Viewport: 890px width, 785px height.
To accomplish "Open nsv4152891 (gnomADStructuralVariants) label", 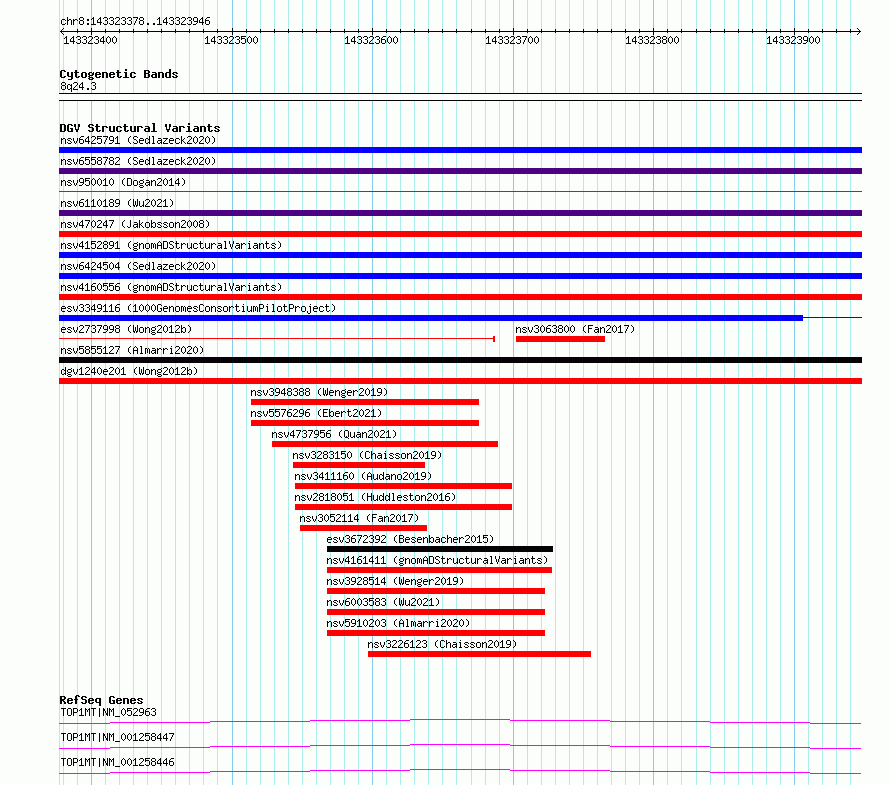I will click(x=171, y=245).
